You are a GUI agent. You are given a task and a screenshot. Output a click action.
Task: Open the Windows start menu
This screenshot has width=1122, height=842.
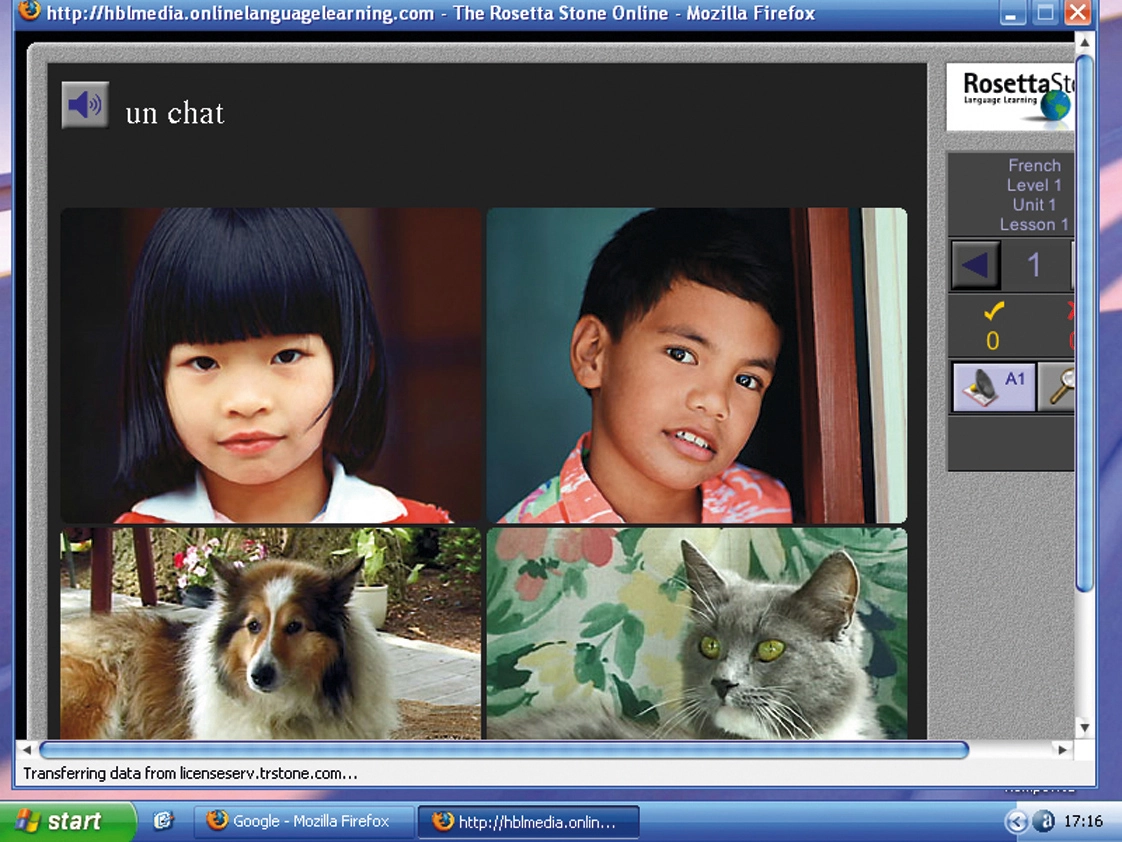click(67, 821)
